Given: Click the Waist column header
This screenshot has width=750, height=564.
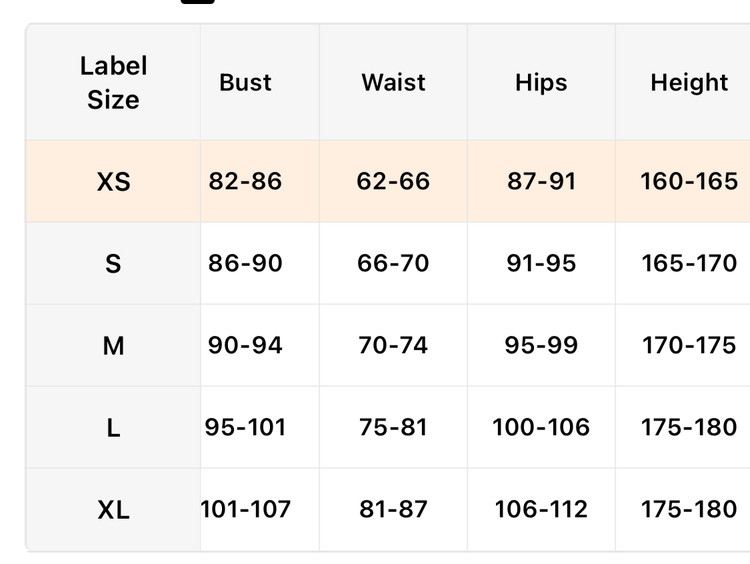Looking at the screenshot, I should pyautogui.click(x=393, y=82).
